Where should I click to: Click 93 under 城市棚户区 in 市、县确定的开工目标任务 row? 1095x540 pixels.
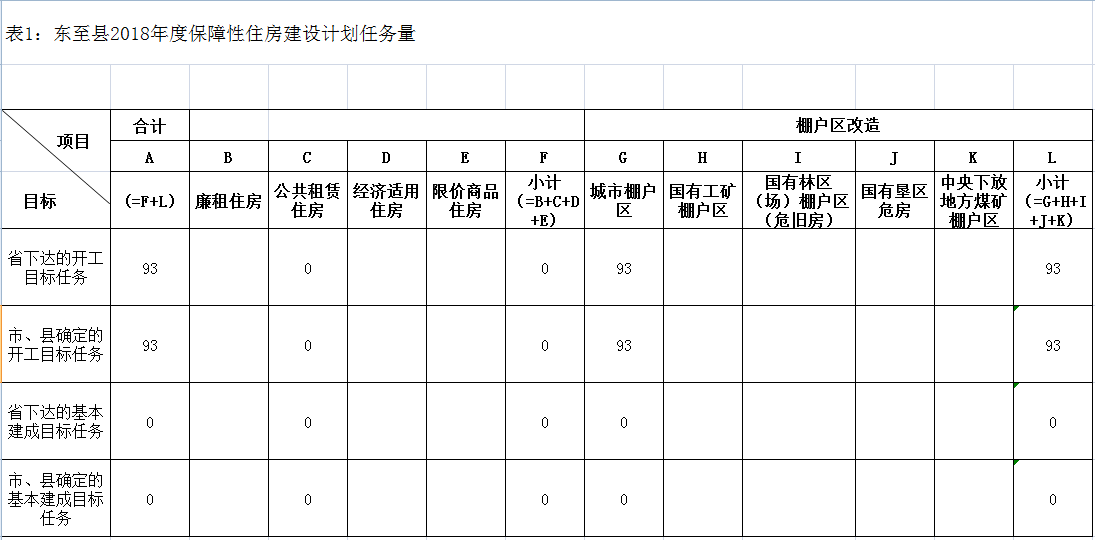point(624,346)
